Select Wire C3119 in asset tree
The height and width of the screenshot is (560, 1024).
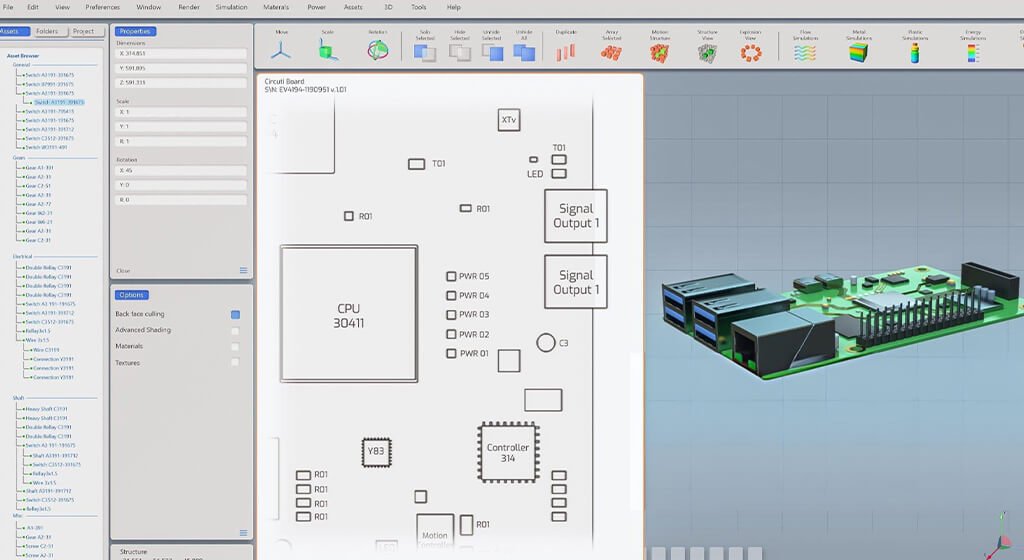coord(46,350)
